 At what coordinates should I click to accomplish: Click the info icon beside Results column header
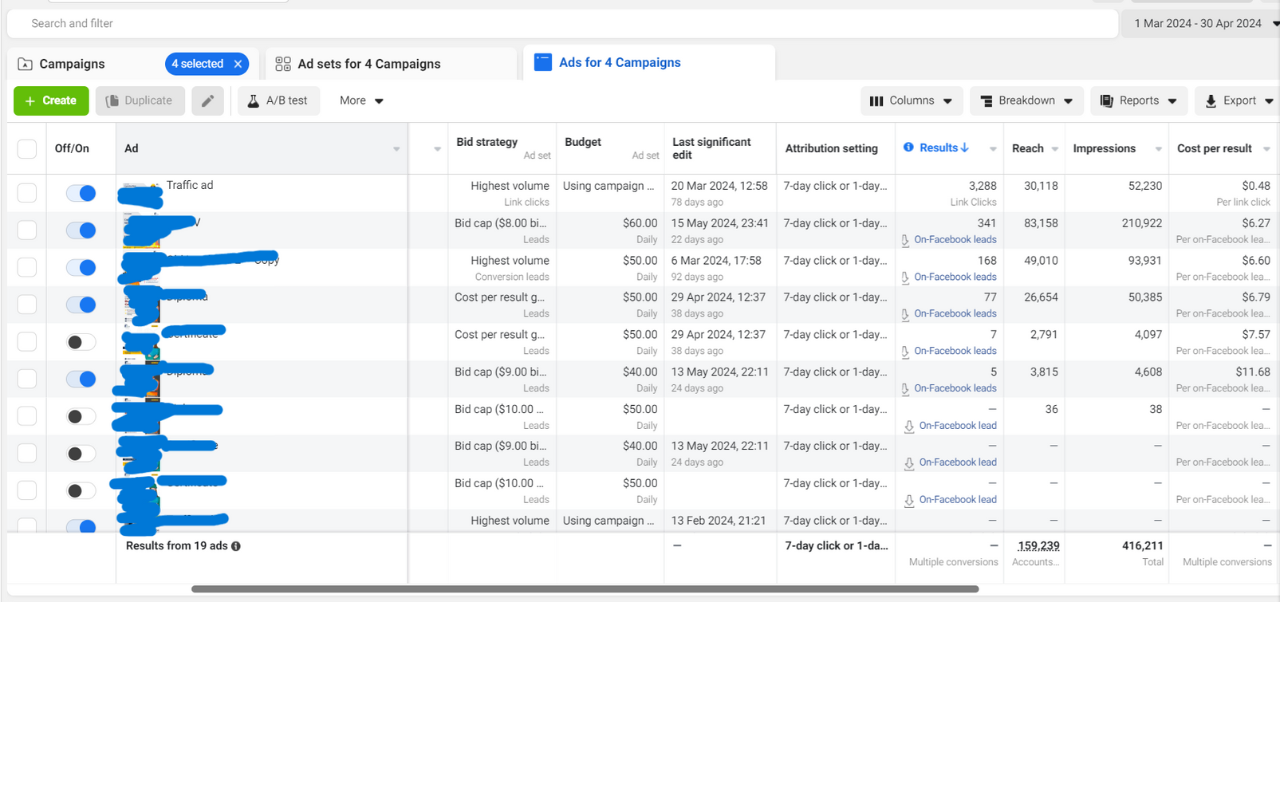(x=909, y=148)
